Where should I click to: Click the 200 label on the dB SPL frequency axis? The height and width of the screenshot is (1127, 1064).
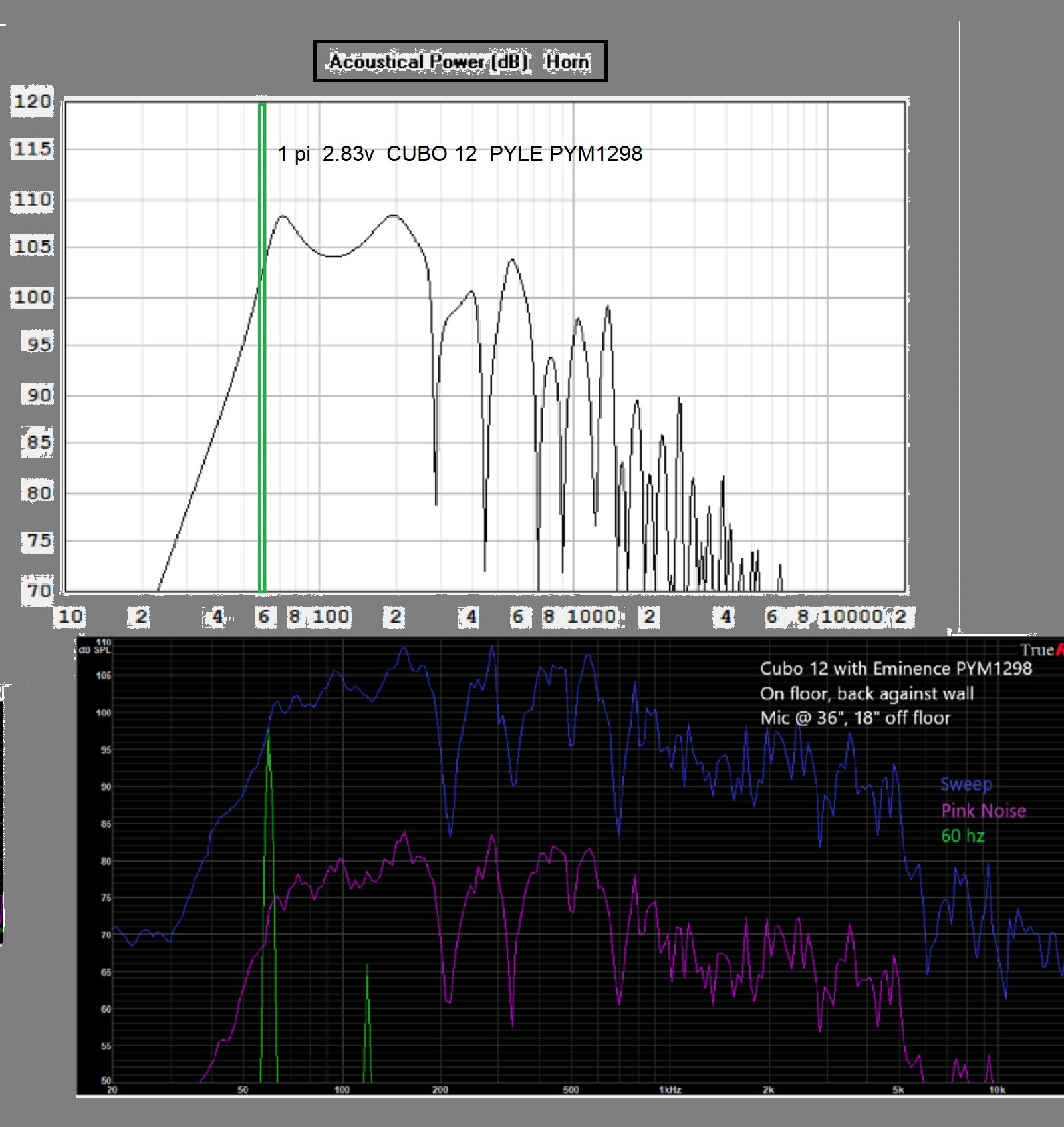point(440,1090)
